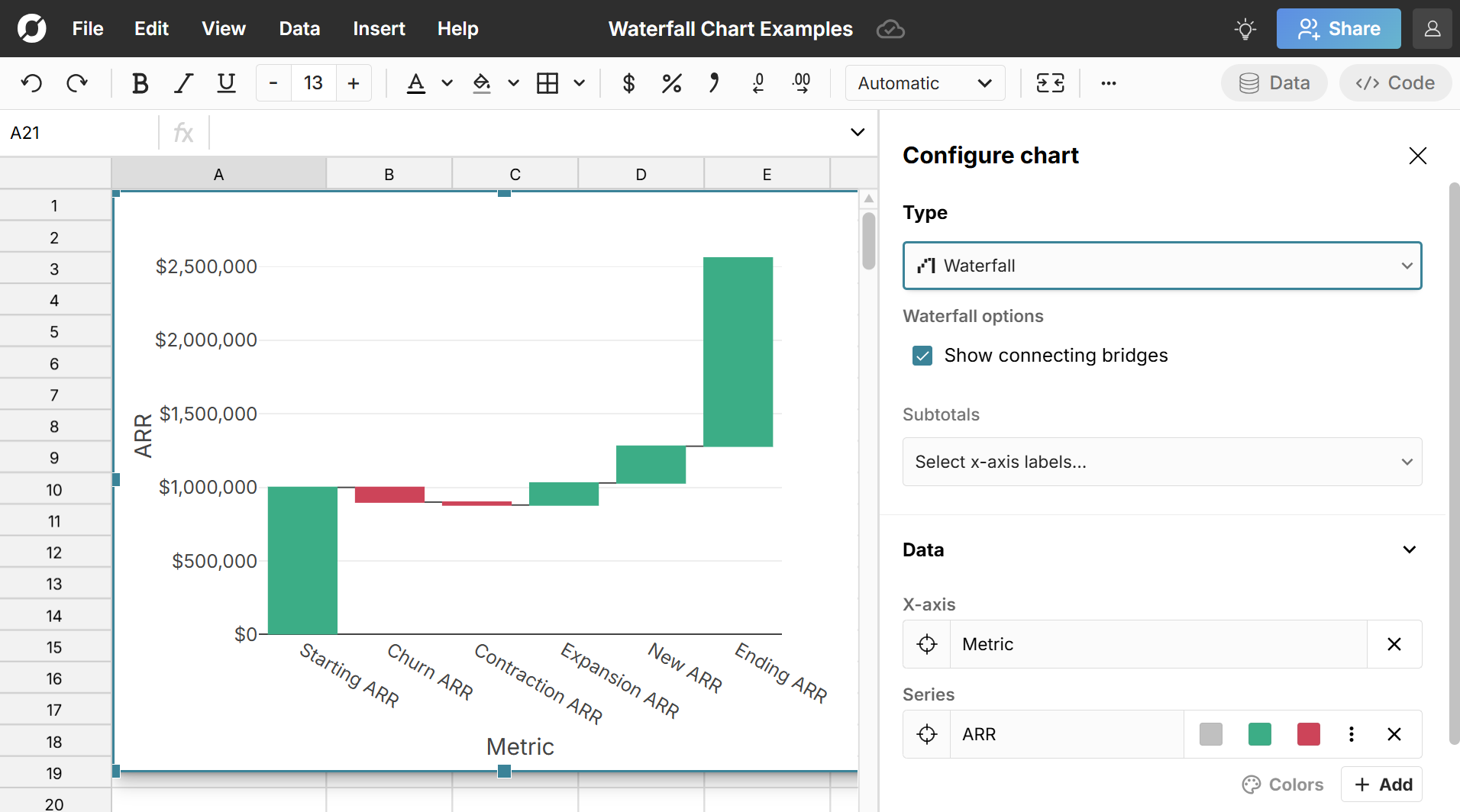This screenshot has height=812, width=1460.
Task: Remove ARR series with the X icon
Action: (x=1394, y=734)
